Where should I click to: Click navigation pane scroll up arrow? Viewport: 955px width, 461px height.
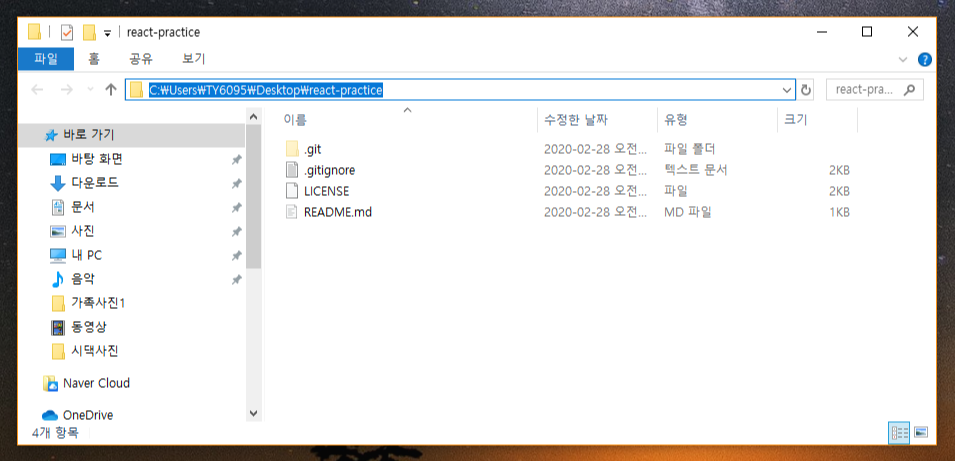click(254, 116)
